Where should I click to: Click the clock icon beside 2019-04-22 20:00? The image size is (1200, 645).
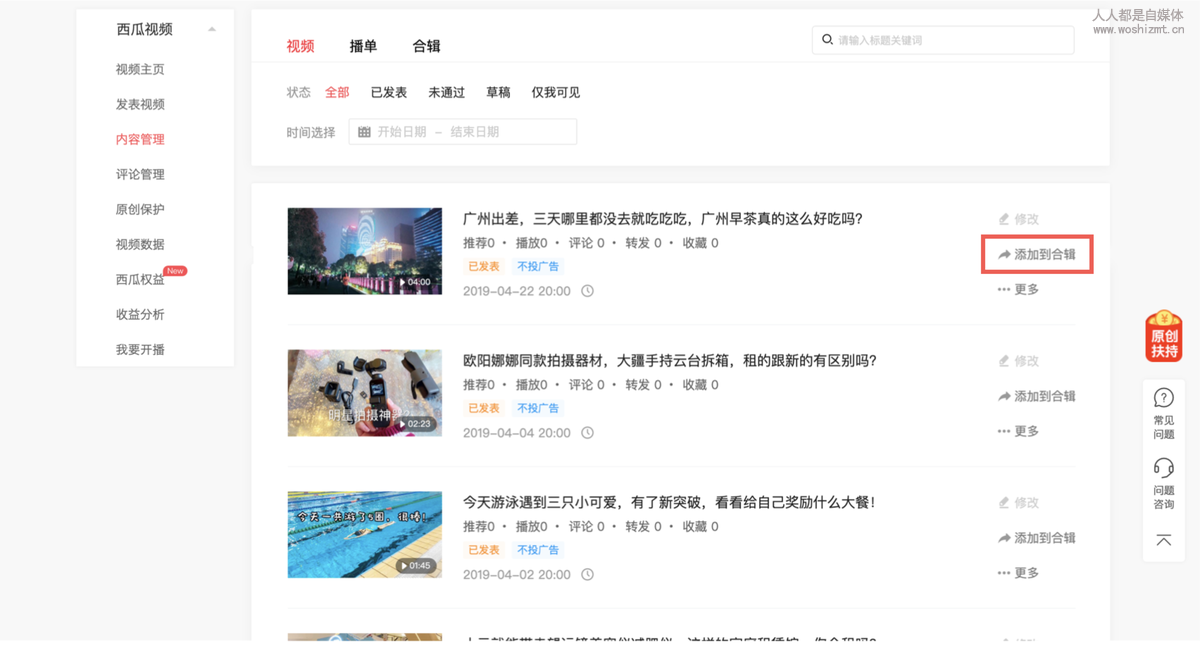coord(587,291)
